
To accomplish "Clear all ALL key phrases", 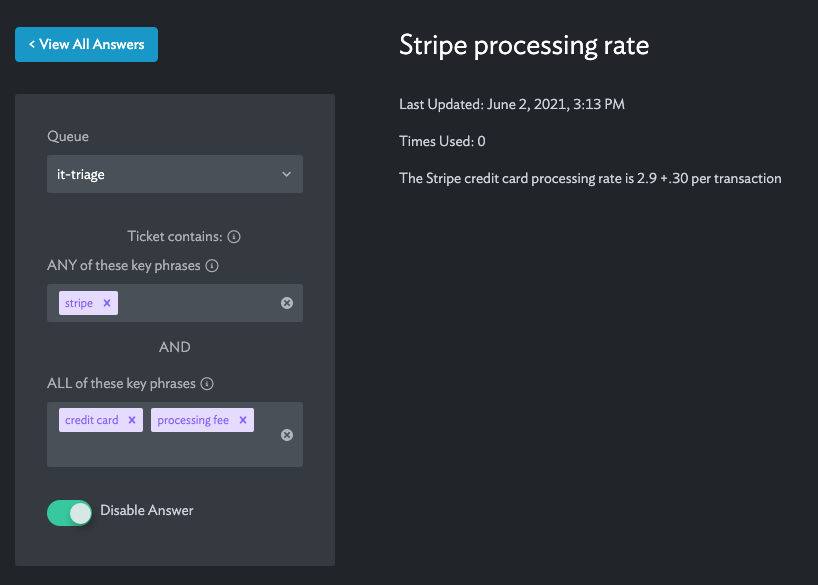I will (x=287, y=435).
